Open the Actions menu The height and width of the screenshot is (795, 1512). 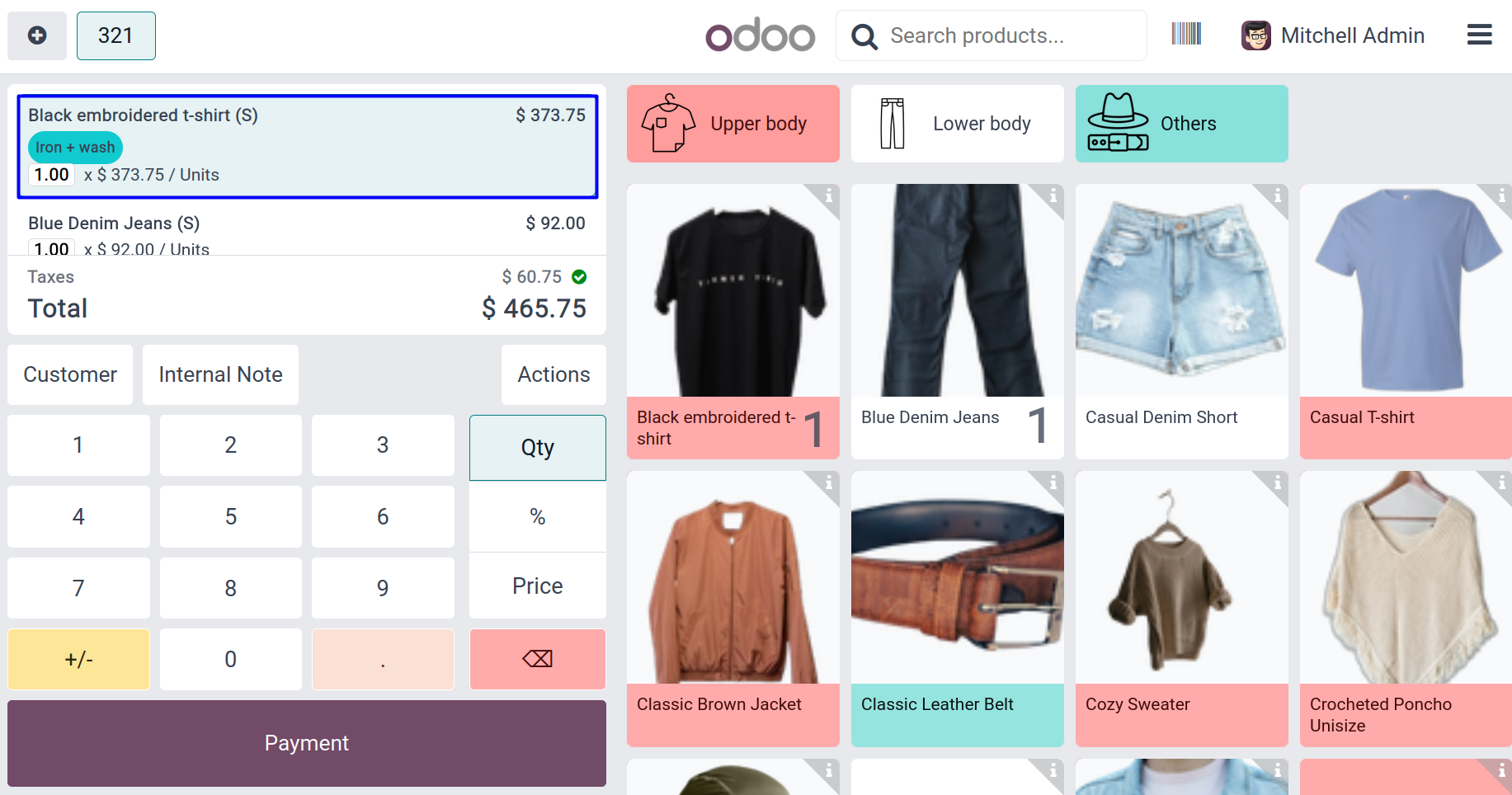pyautogui.click(x=553, y=374)
